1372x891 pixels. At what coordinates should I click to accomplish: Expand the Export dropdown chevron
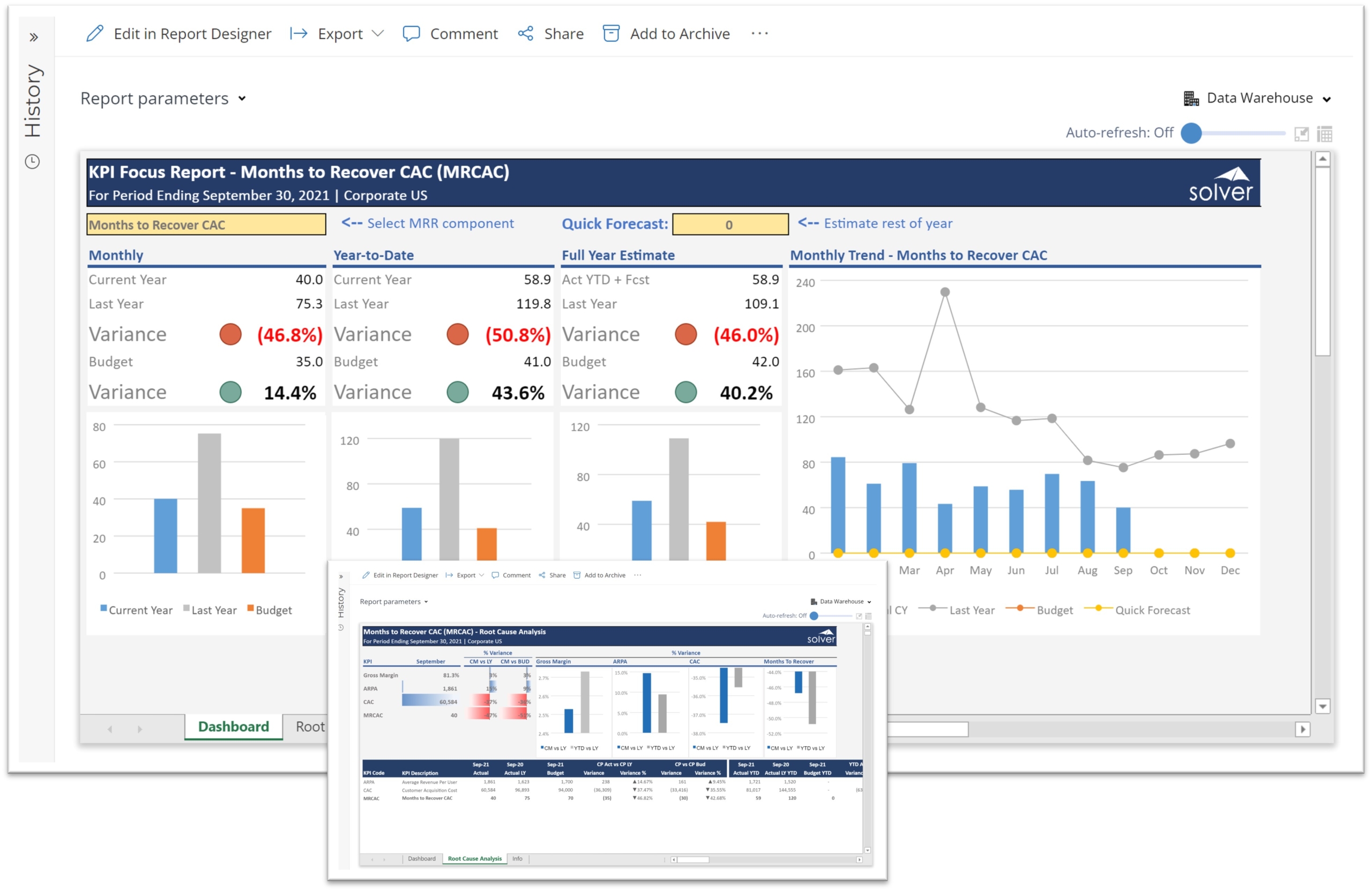[x=378, y=33]
